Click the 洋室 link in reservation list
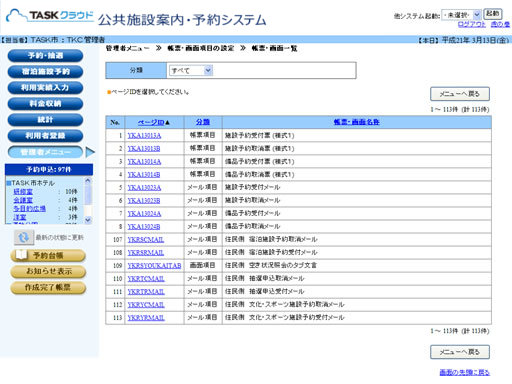The height and width of the screenshot is (384, 512). 20,217
